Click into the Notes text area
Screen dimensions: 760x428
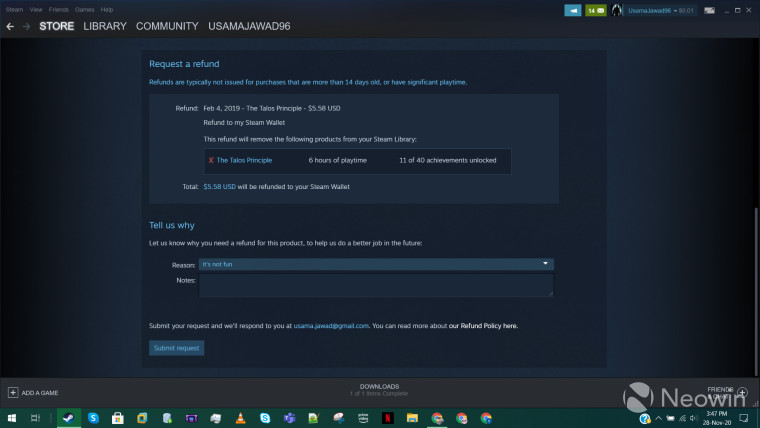click(376, 285)
